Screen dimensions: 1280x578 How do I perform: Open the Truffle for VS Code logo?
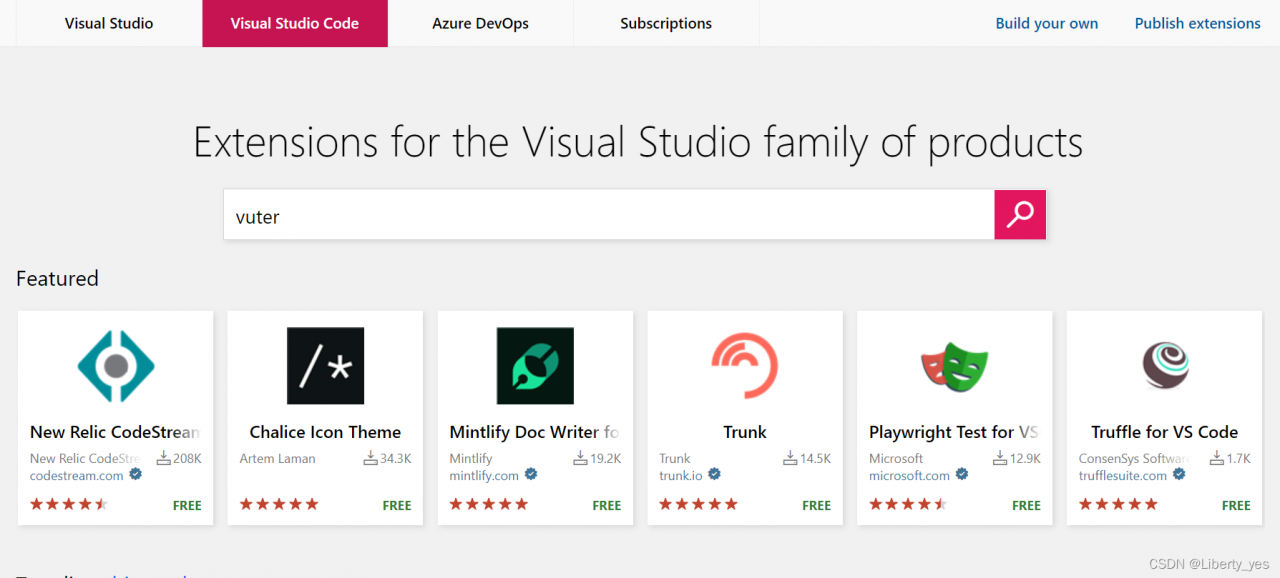(x=1165, y=366)
